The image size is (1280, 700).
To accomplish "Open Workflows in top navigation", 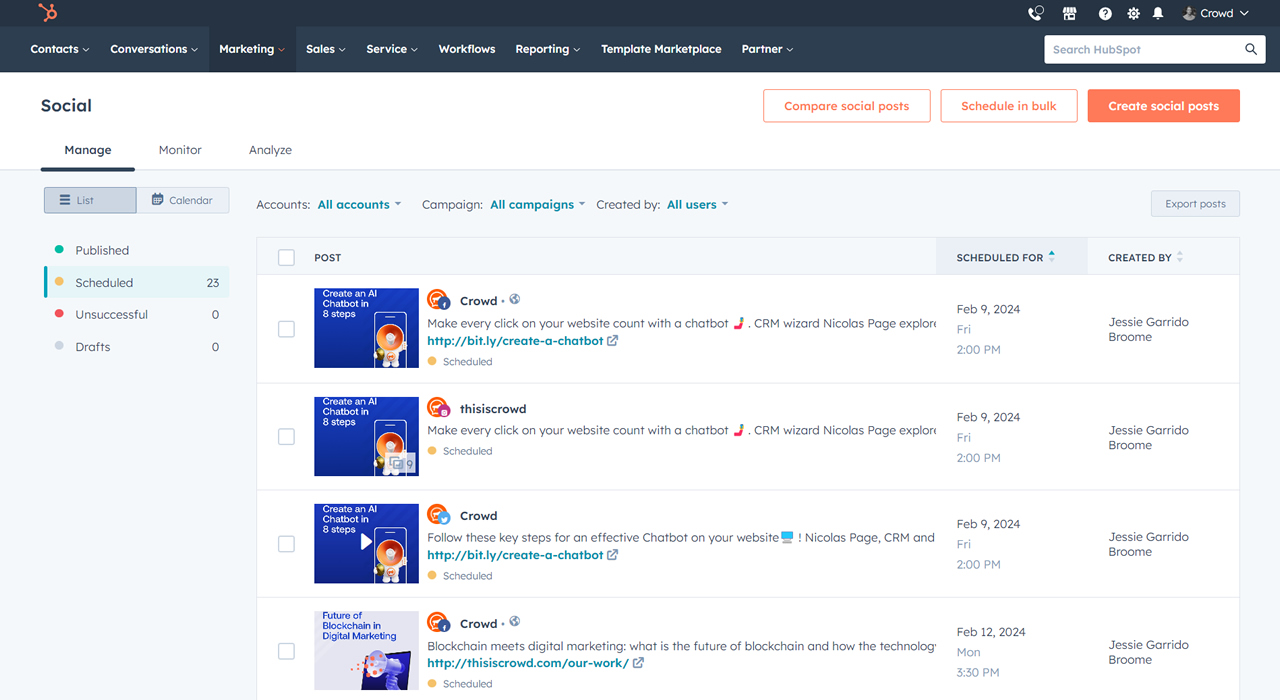I will [467, 49].
